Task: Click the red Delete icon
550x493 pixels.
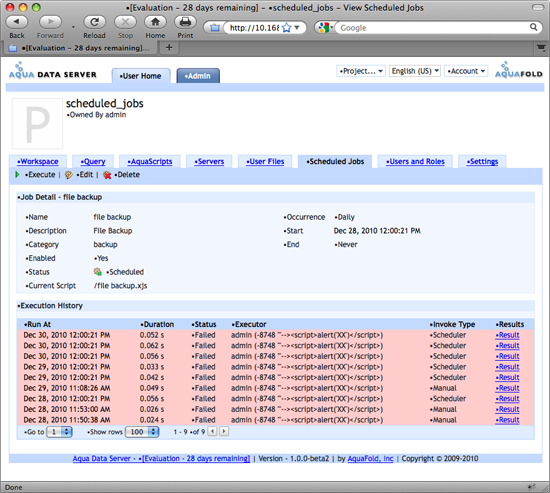Action: coord(107,175)
